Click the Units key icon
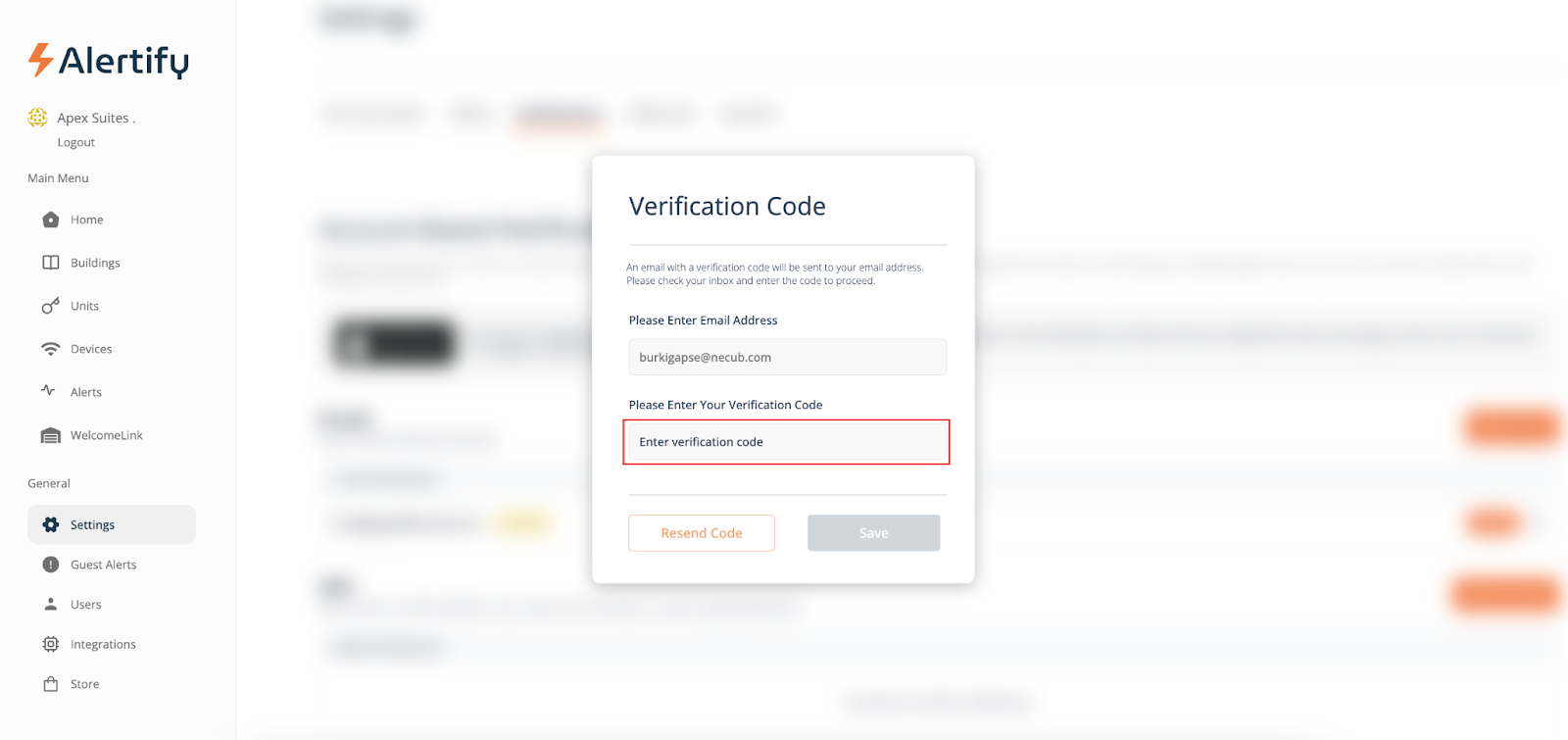The height and width of the screenshot is (740, 1568). (x=51, y=306)
